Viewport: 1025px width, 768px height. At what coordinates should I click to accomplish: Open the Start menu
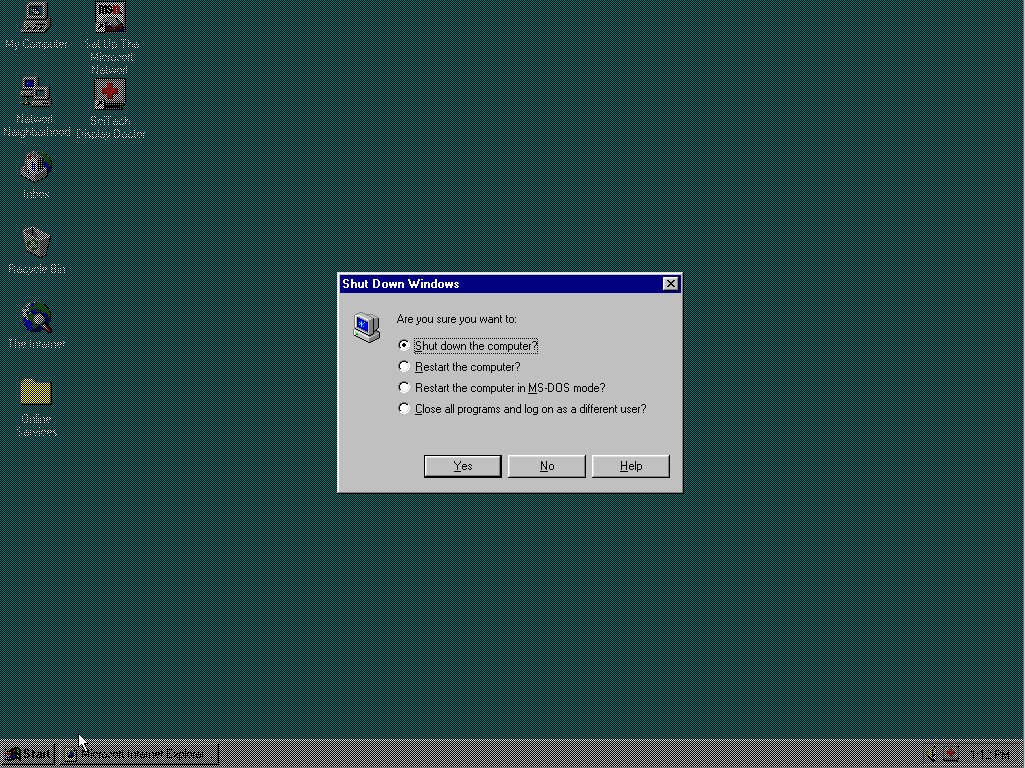point(25,755)
